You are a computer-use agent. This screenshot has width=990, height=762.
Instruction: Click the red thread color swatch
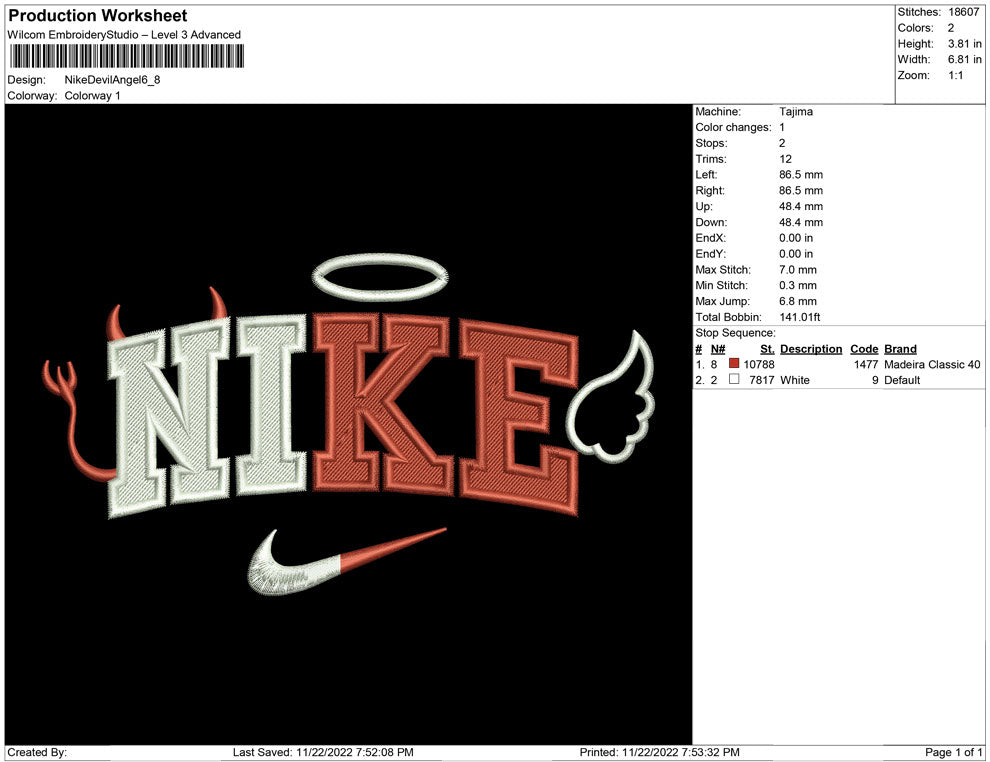(x=734, y=364)
